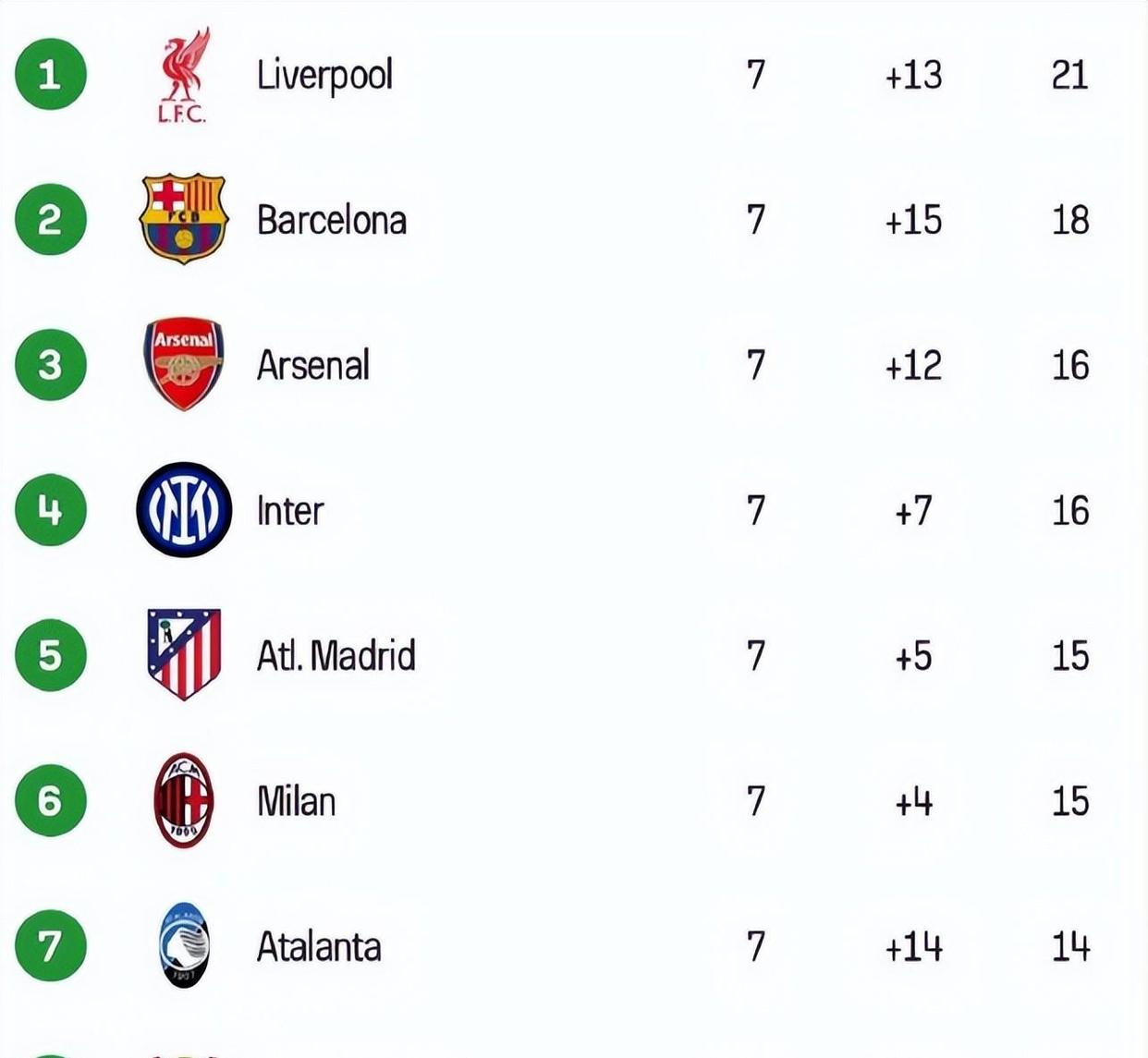Open Atl. Madrid team page
Screen dimensions: 1148x1058
click(336, 655)
